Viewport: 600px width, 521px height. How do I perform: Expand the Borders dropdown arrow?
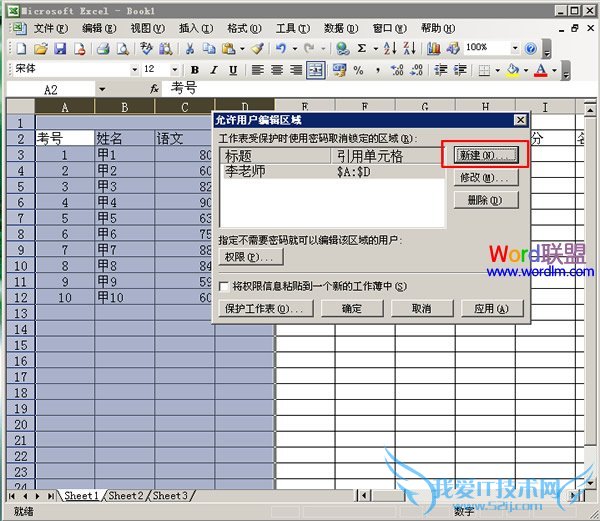[497, 70]
